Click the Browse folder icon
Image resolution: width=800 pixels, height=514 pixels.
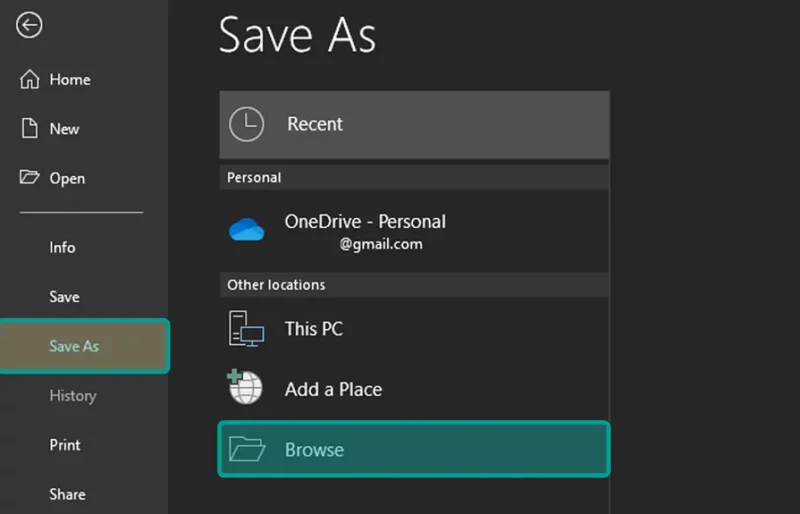247,449
